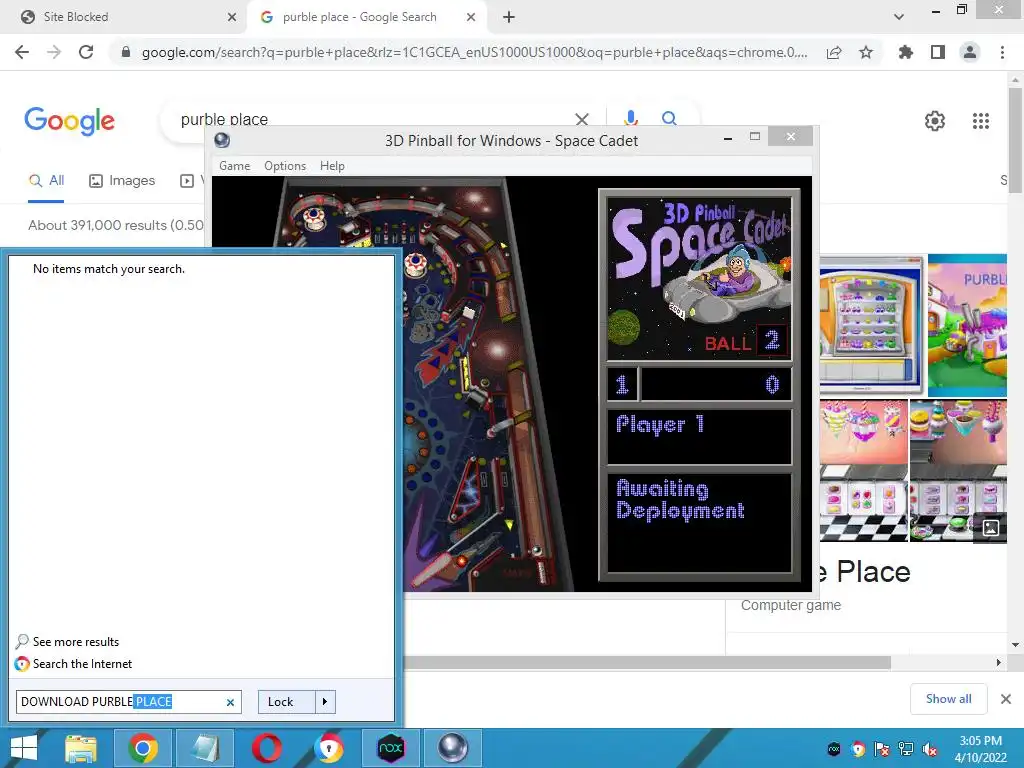1024x768 pixels.
Task: Open the Help menu in Pinball
Action: click(x=332, y=166)
